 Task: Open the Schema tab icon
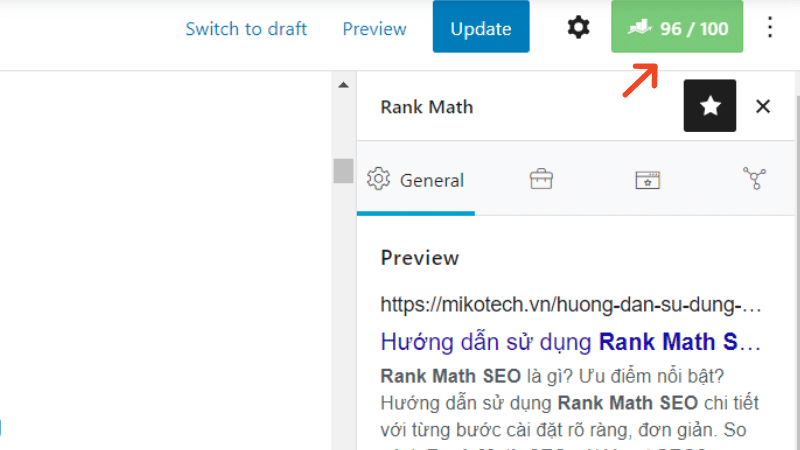click(x=648, y=180)
